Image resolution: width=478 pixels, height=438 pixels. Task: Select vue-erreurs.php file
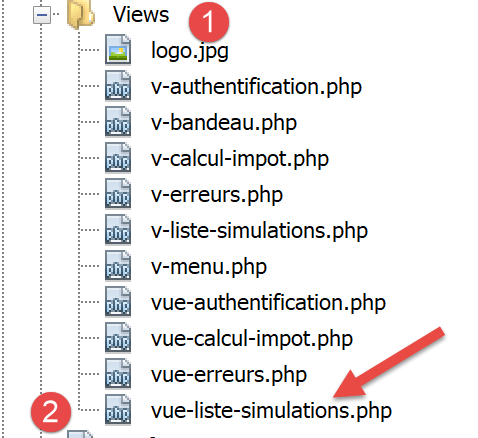pyautogui.click(x=229, y=375)
